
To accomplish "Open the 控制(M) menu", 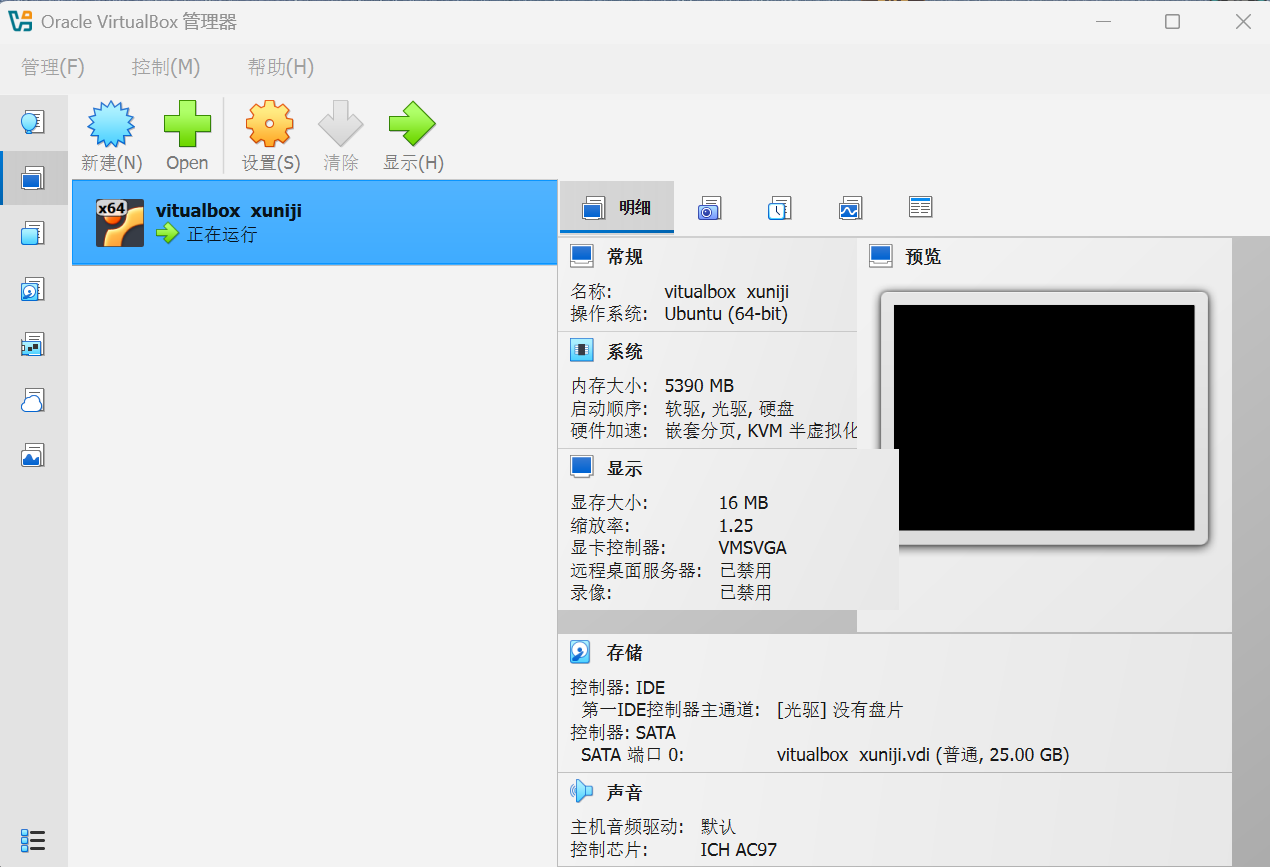I will (166, 67).
